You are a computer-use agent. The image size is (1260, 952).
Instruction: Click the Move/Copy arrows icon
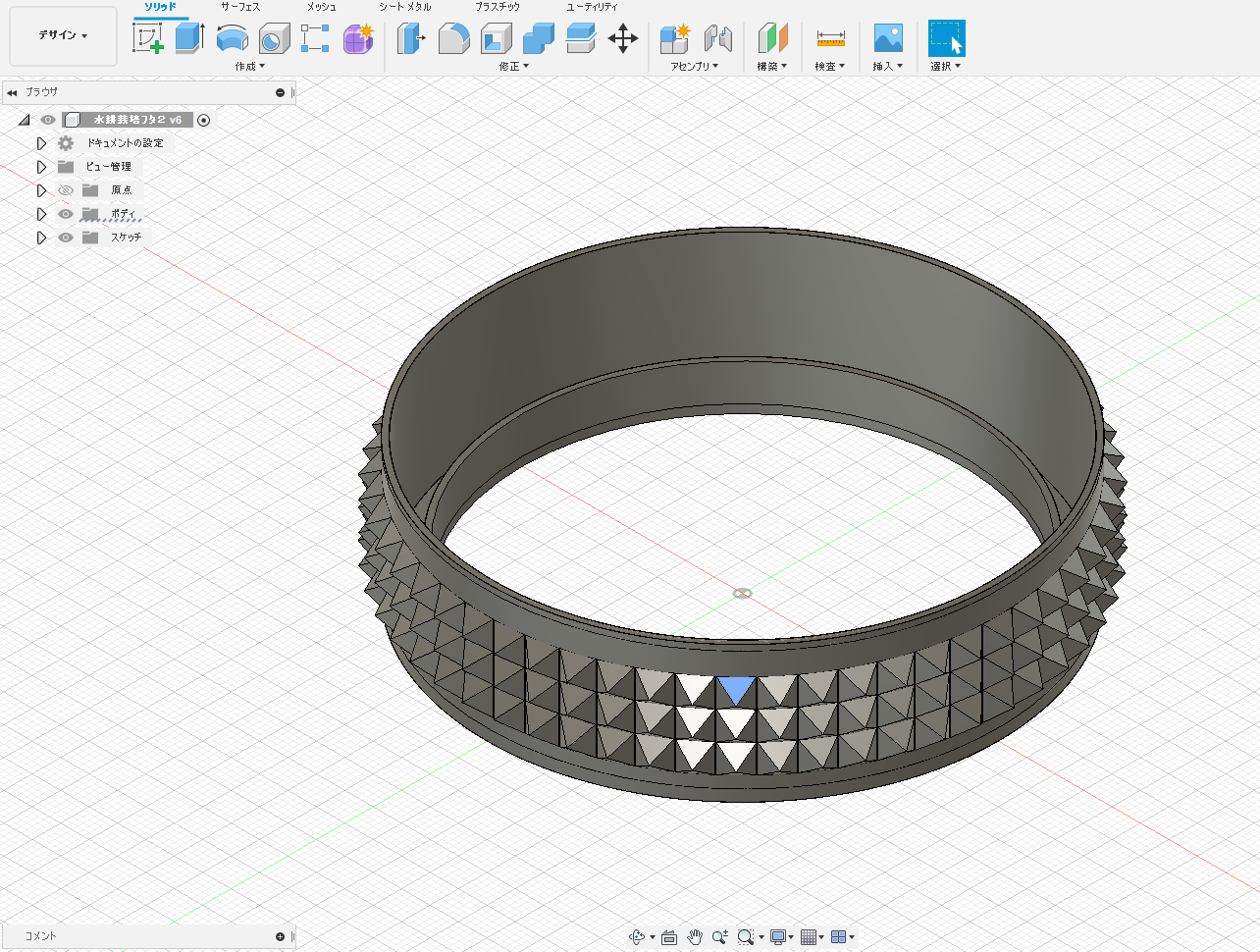click(623, 38)
